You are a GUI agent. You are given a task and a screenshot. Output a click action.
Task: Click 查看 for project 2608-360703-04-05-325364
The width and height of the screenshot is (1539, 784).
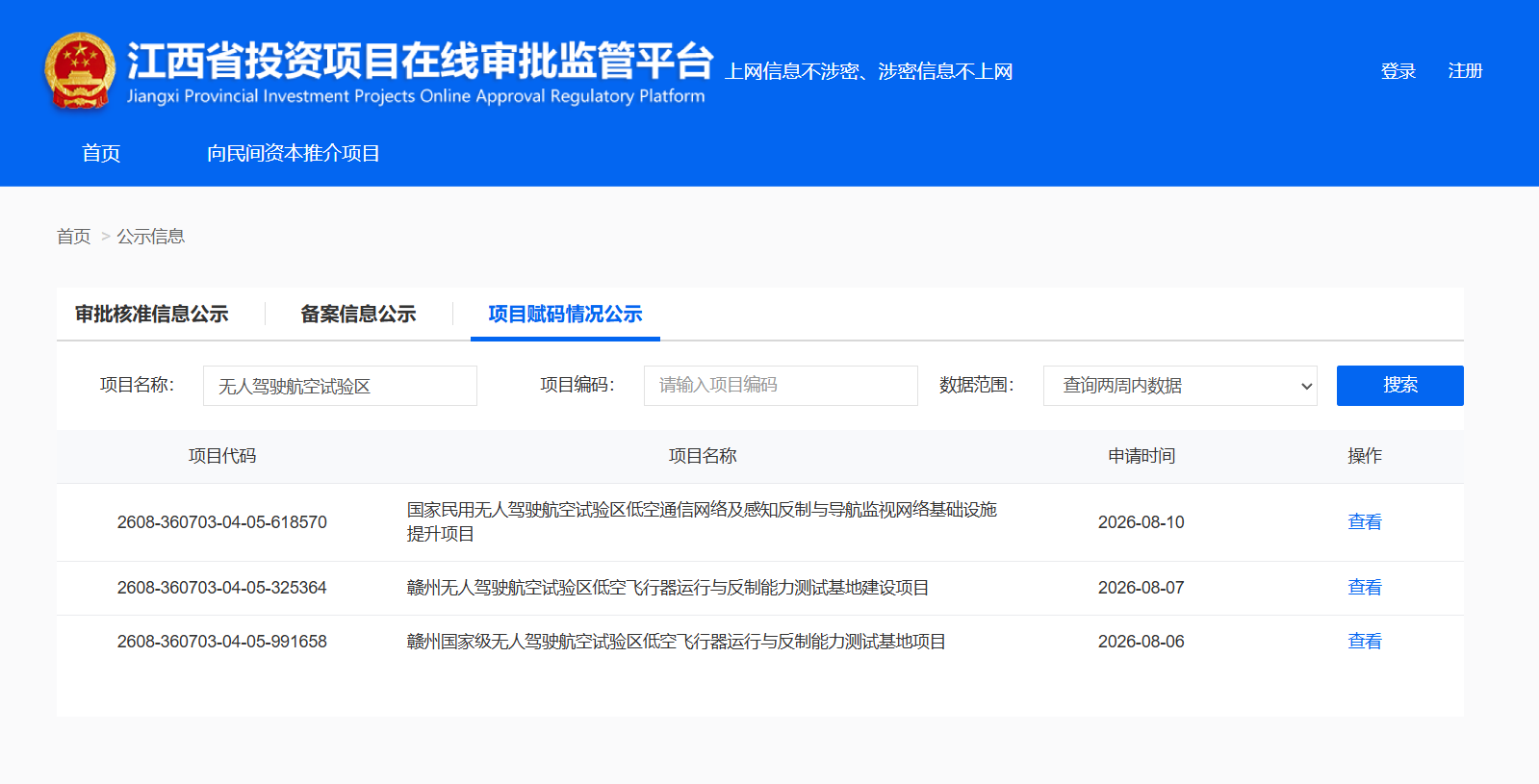click(x=1365, y=588)
